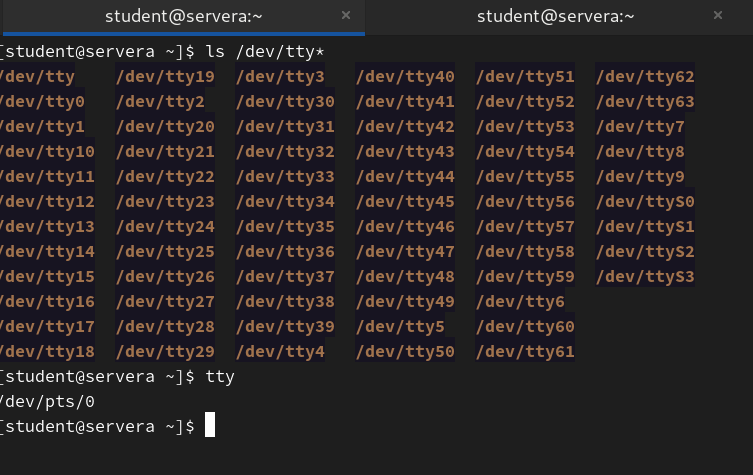Click the /dev/tty19 entry
The width and height of the screenshot is (753, 475).
coord(165,76)
